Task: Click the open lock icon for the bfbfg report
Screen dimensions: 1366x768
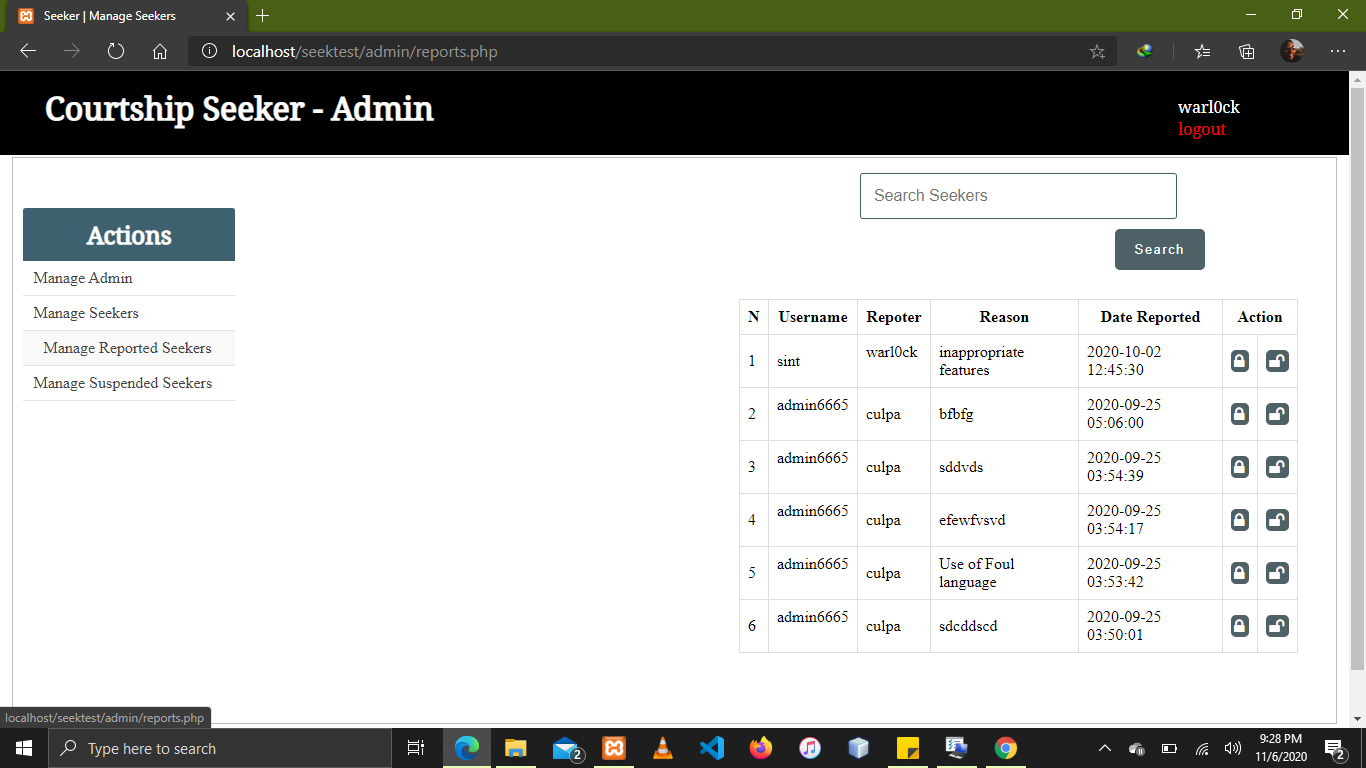Action: click(x=1277, y=414)
